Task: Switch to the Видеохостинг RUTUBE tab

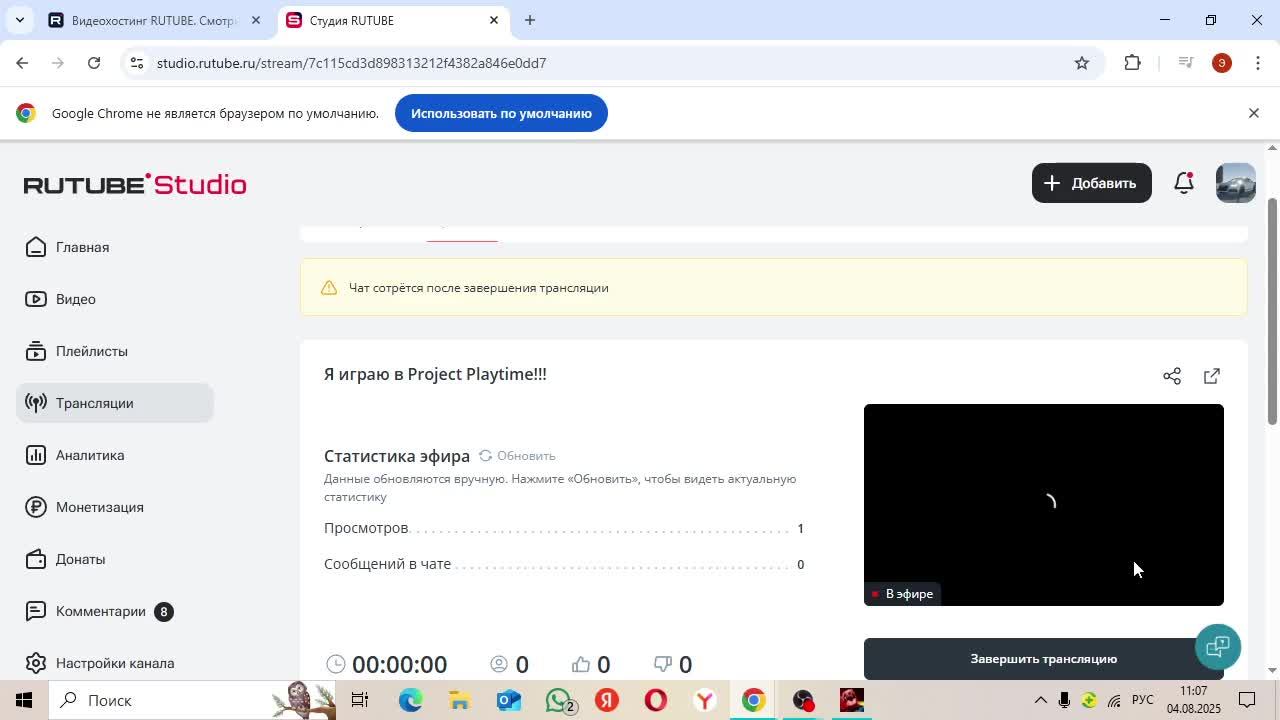Action: click(155, 20)
